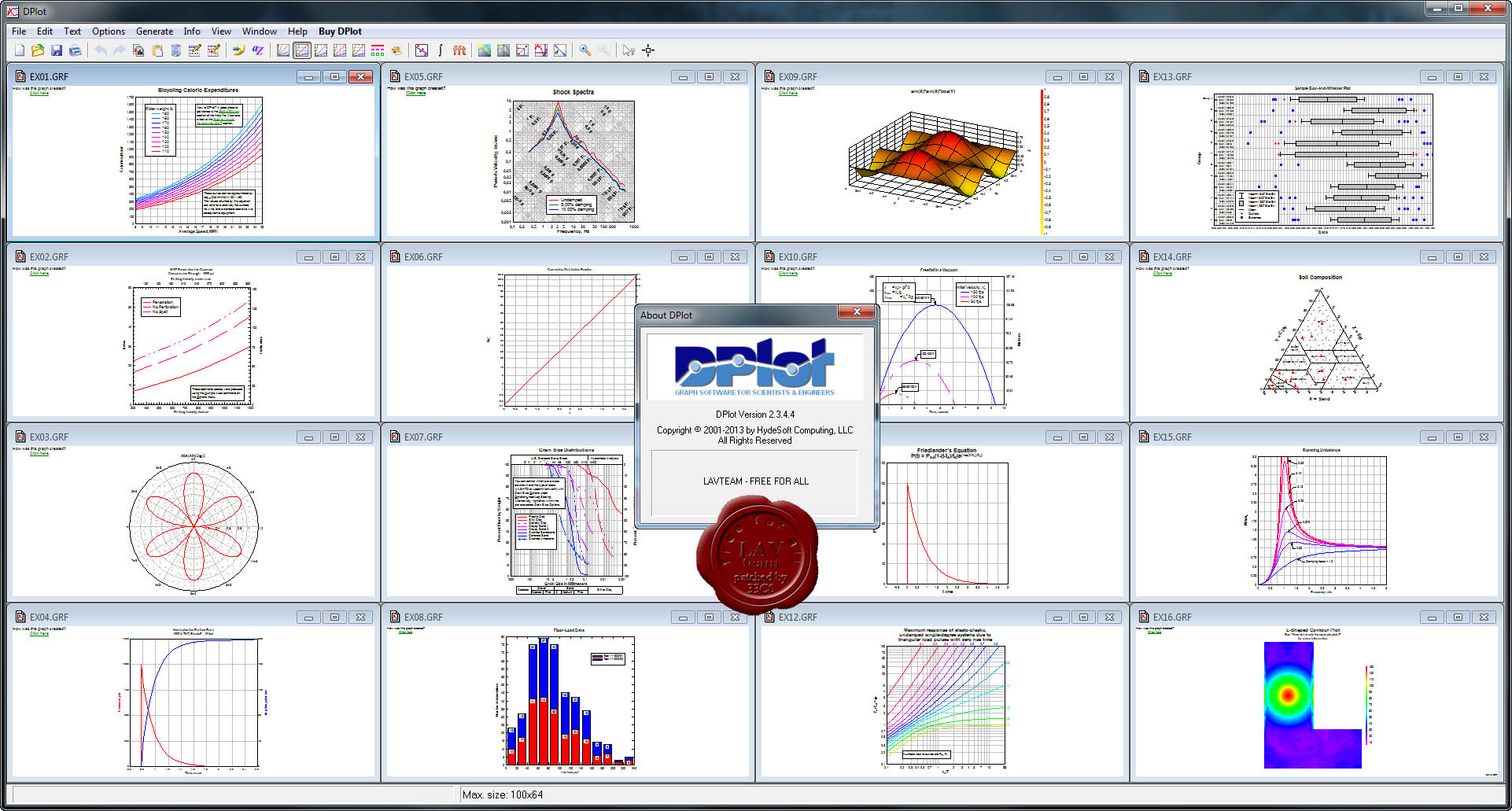
Task: Click the integral symbol toolbar icon
Action: 441,50
